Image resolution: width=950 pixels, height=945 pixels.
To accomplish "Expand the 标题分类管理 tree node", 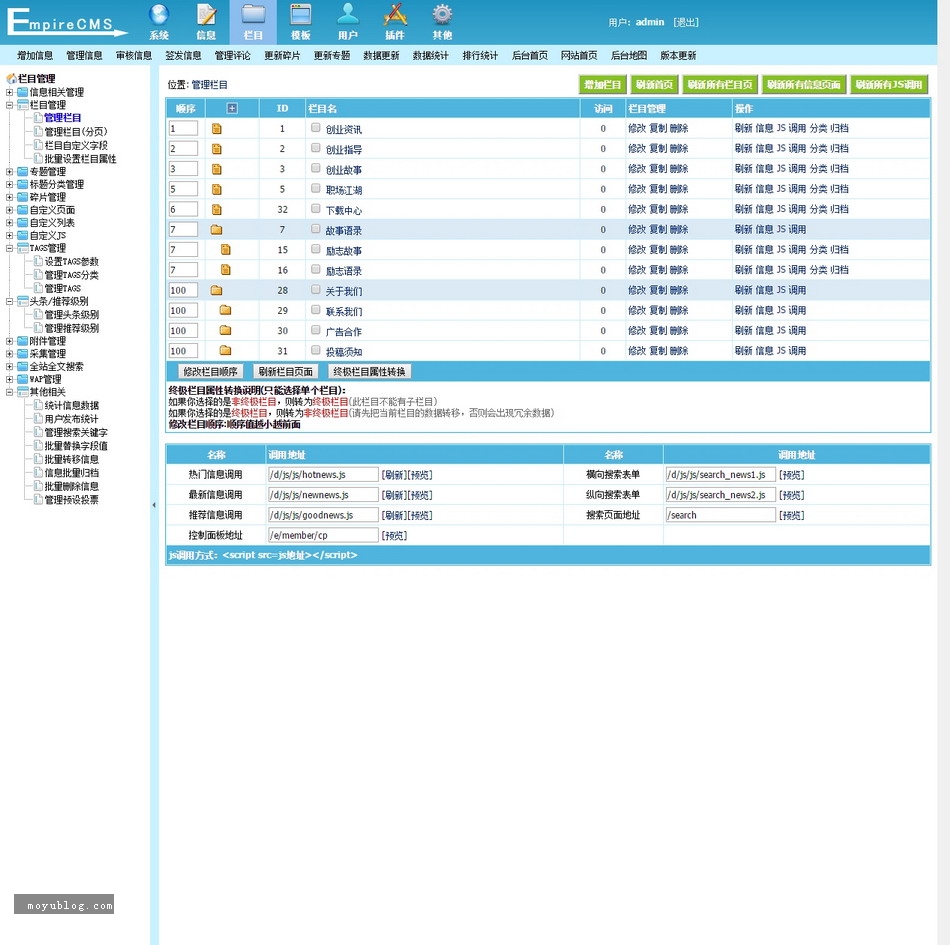I will pos(9,184).
